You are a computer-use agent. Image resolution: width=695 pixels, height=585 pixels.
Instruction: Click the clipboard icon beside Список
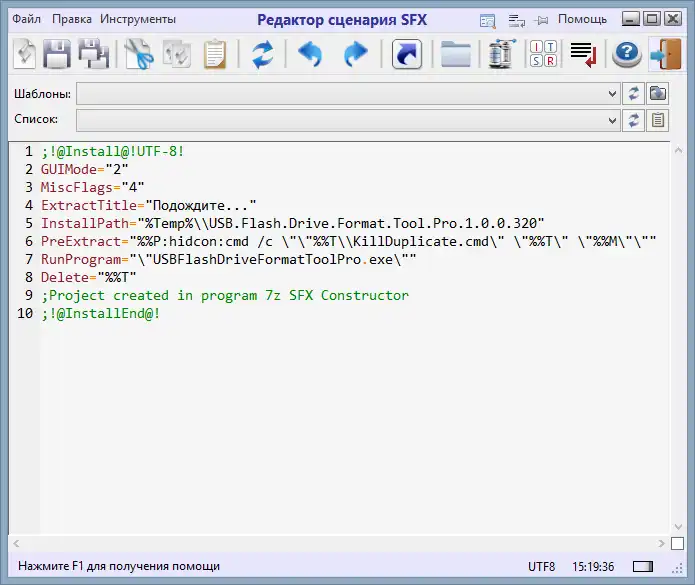pyautogui.click(x=658, y=120)
